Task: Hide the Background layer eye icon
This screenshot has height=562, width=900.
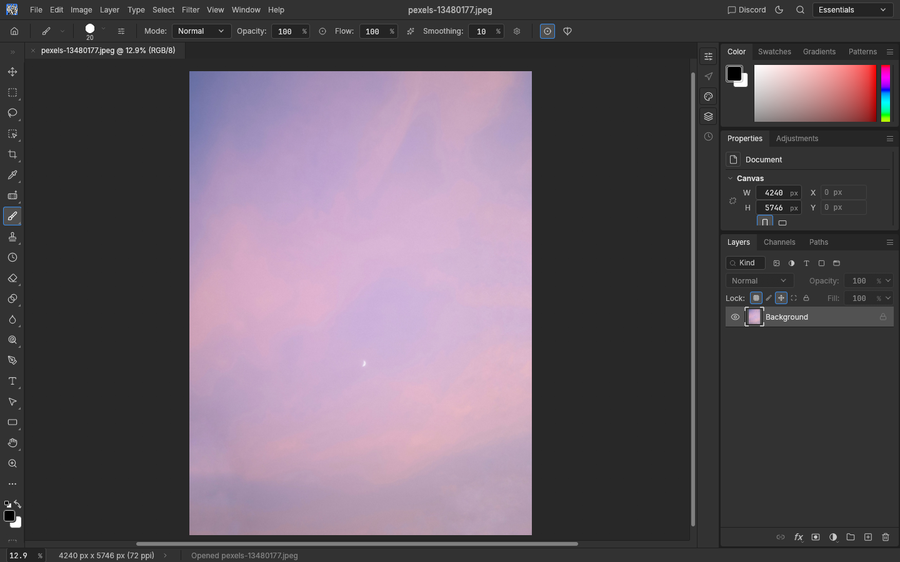Action: tap(735, 317)
